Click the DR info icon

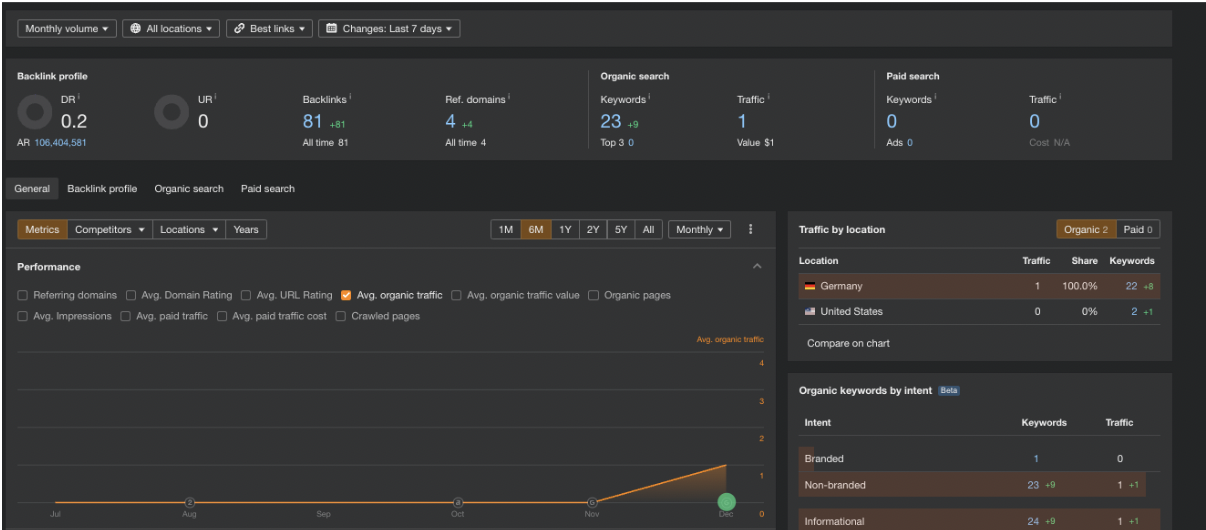coord(79,96)
